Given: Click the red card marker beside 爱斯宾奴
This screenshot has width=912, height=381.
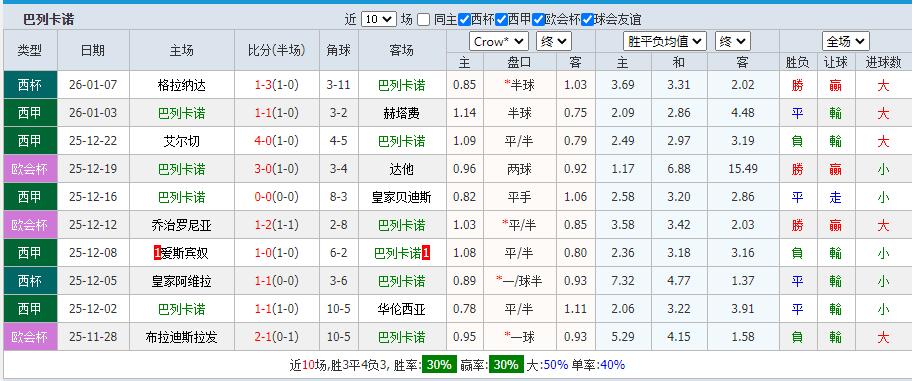Looking at the screenshot, I should (157, 253).
